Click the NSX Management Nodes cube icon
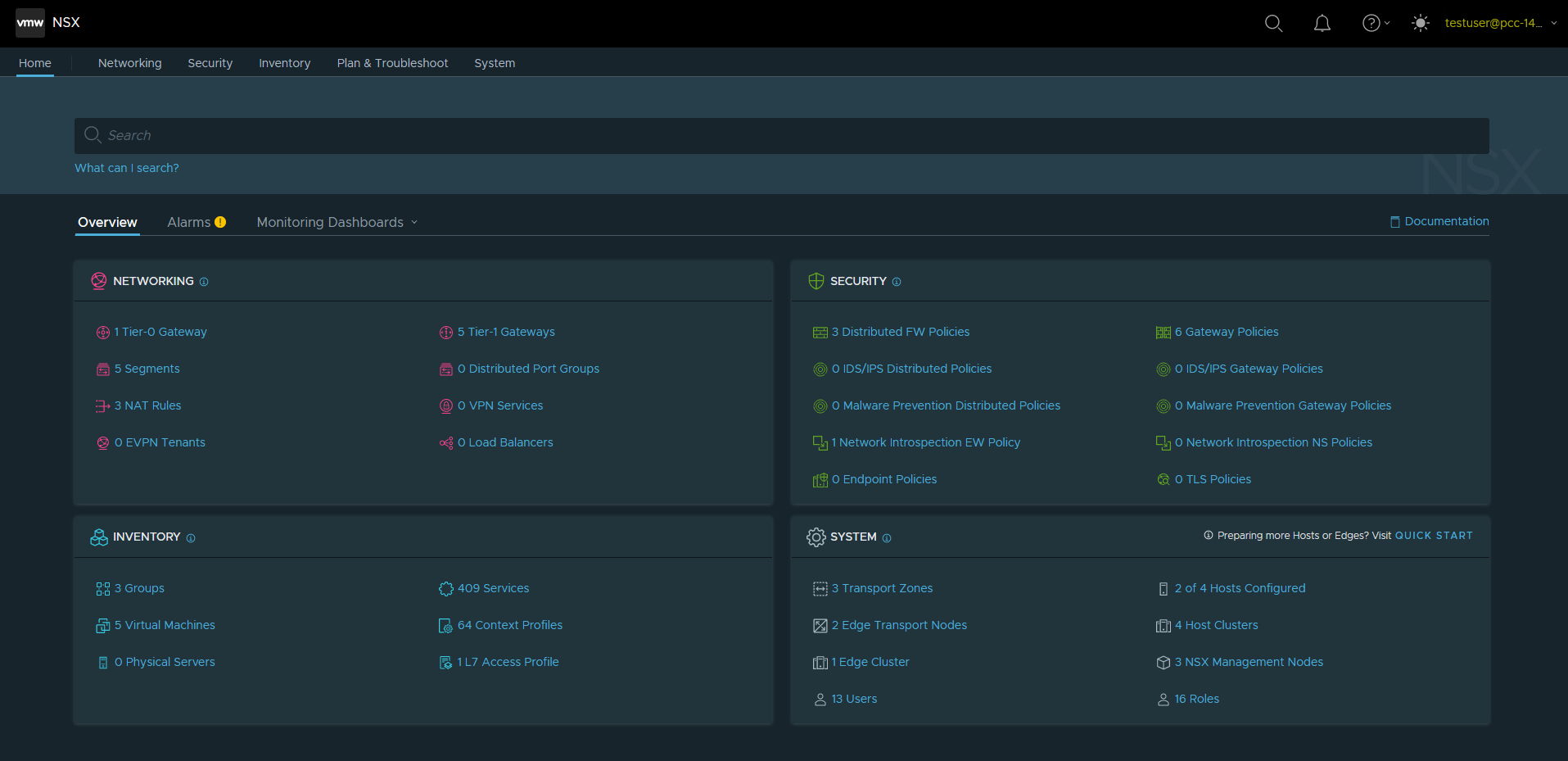The image size is (1568, 761). pyautogui.click(x=1164, y=663)
